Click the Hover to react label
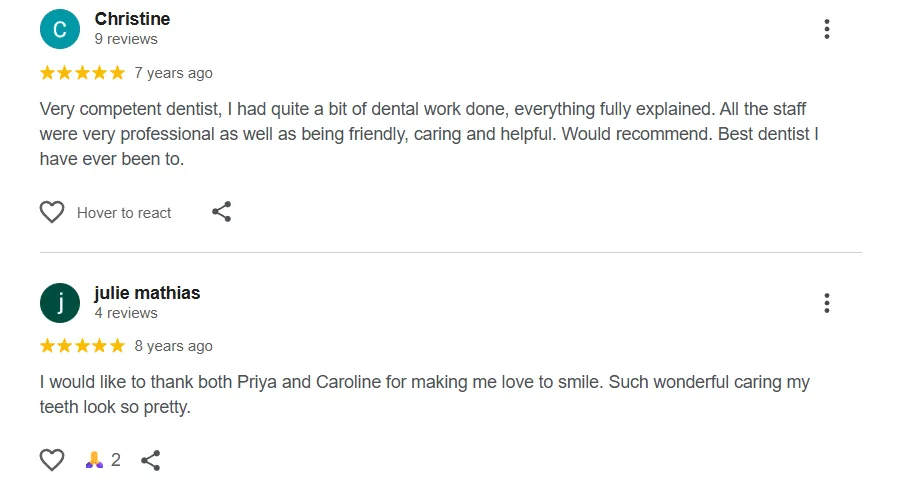This screenshot has width=901, height=490. 124,213
